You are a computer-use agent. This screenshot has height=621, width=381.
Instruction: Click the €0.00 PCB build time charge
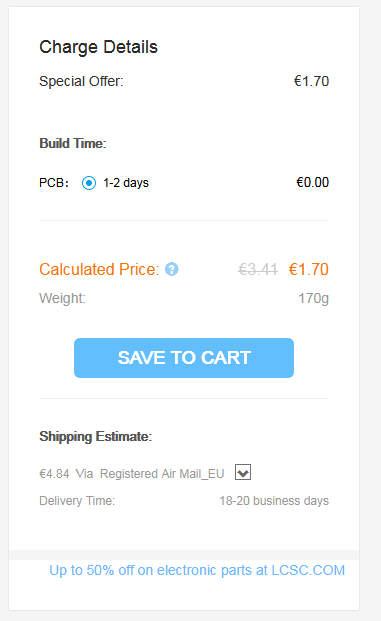coord(312,183)
